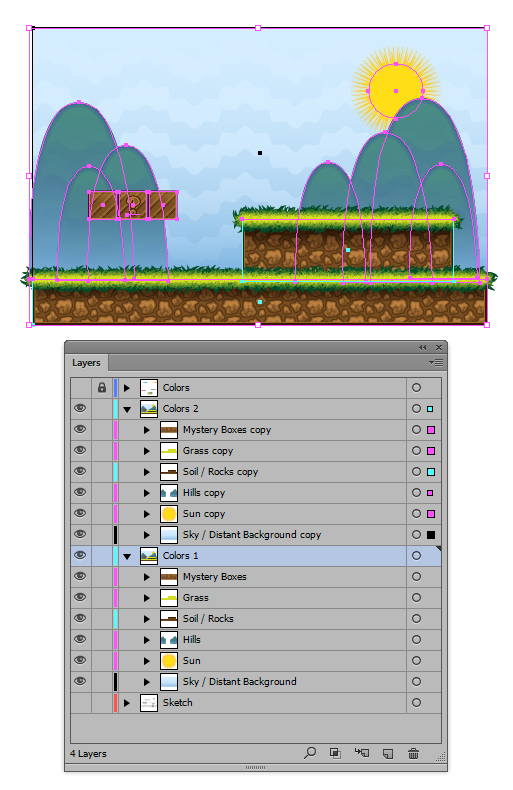Hide the Colors 1 layer
Screen dimensions: 513x790
coord(80,555)
